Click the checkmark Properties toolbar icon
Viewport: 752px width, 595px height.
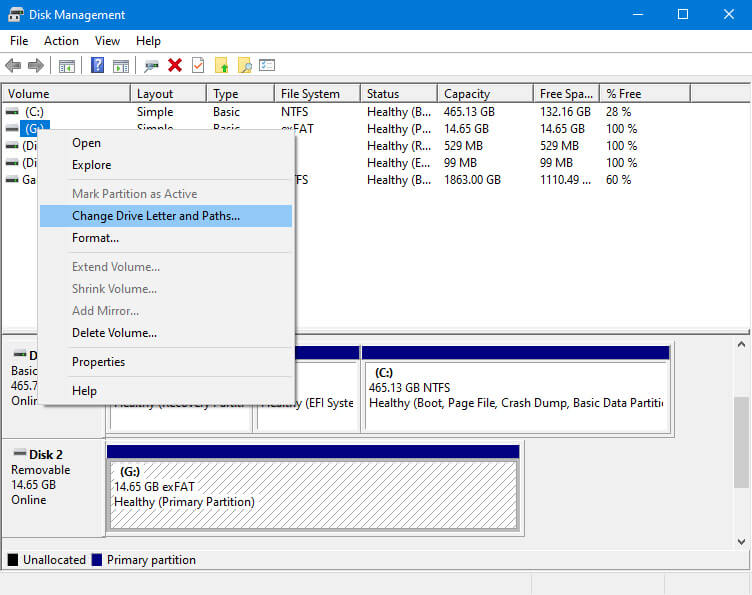198,65
